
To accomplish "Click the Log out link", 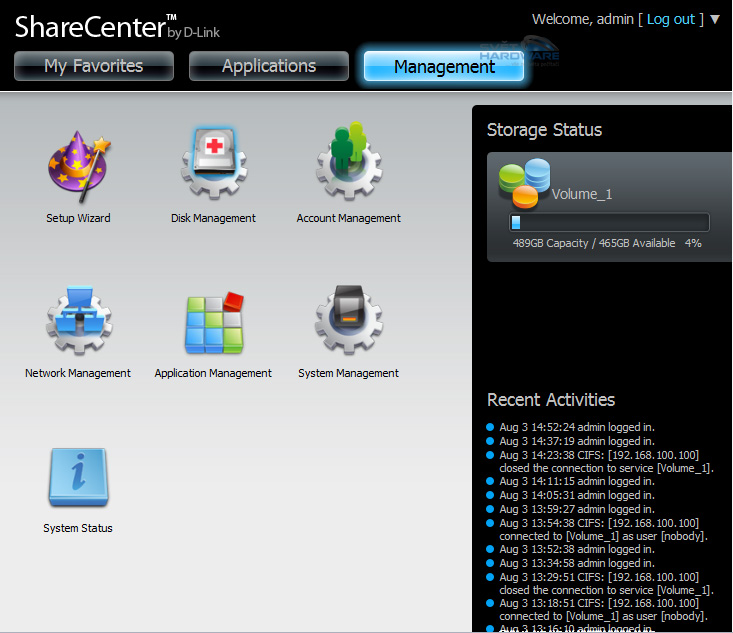I will click(x=670, y=19).
